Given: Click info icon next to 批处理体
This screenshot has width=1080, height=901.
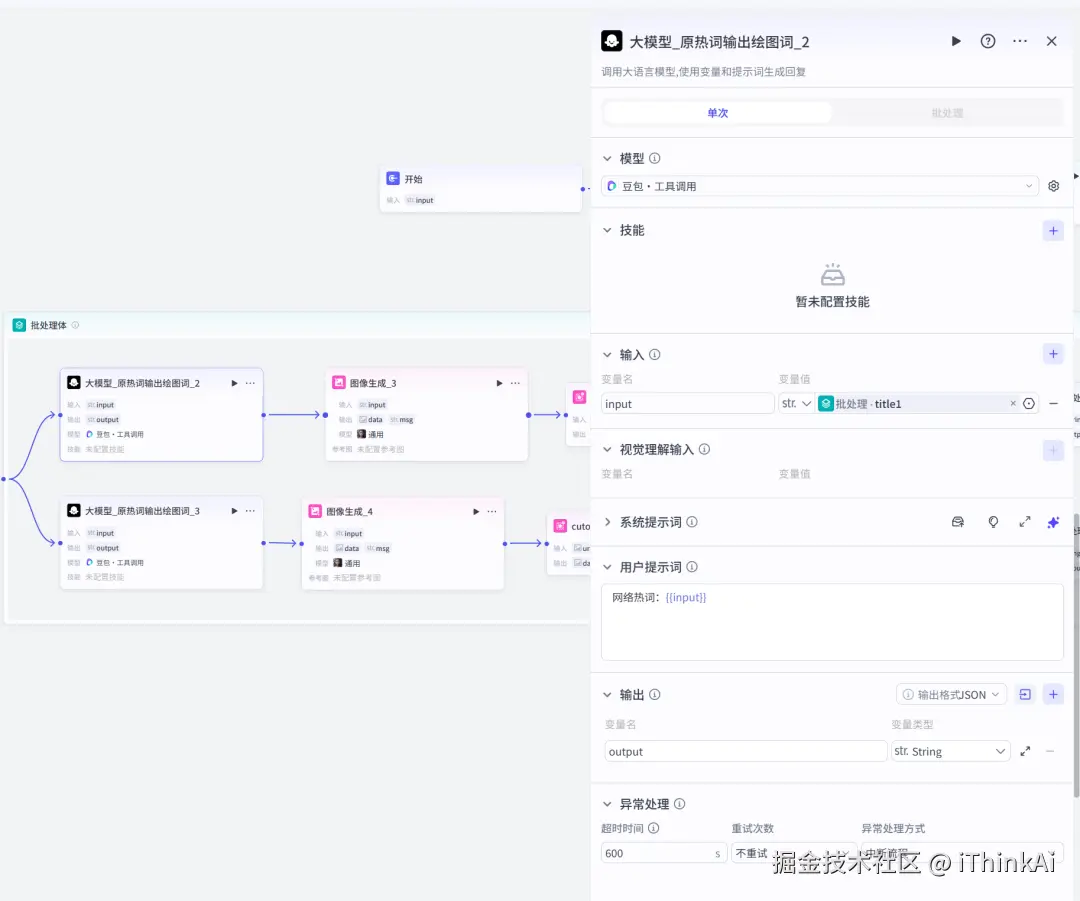Looking at the screenshot, I should coord(75,325).
